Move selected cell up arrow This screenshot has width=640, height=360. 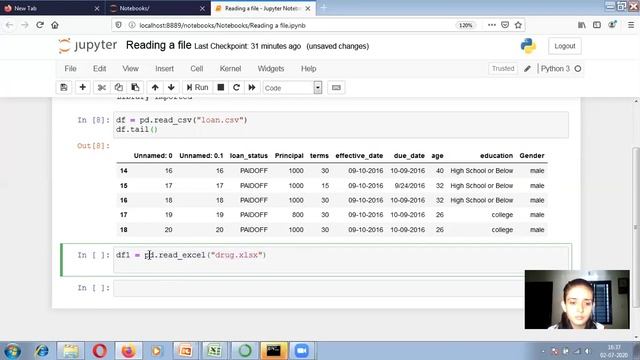(x=155, y=87)
